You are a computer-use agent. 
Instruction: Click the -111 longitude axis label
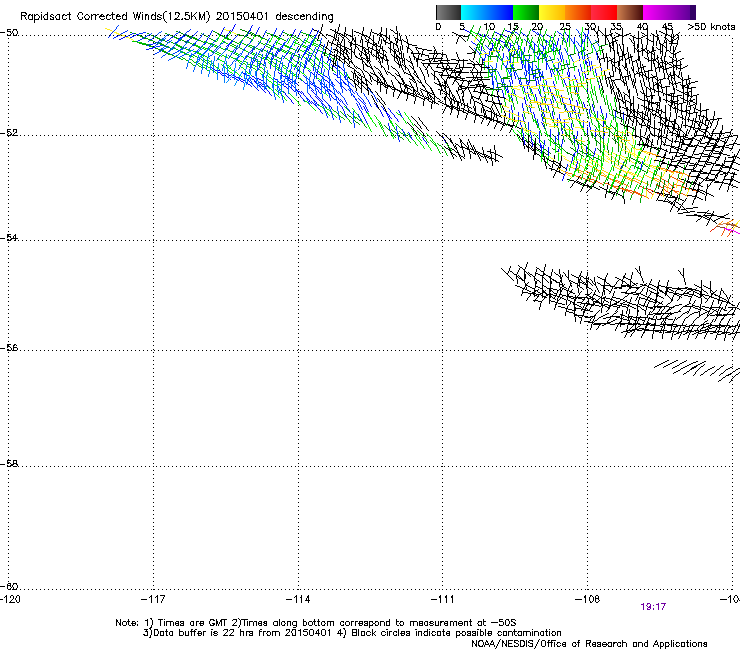click(x=443, y=599)
